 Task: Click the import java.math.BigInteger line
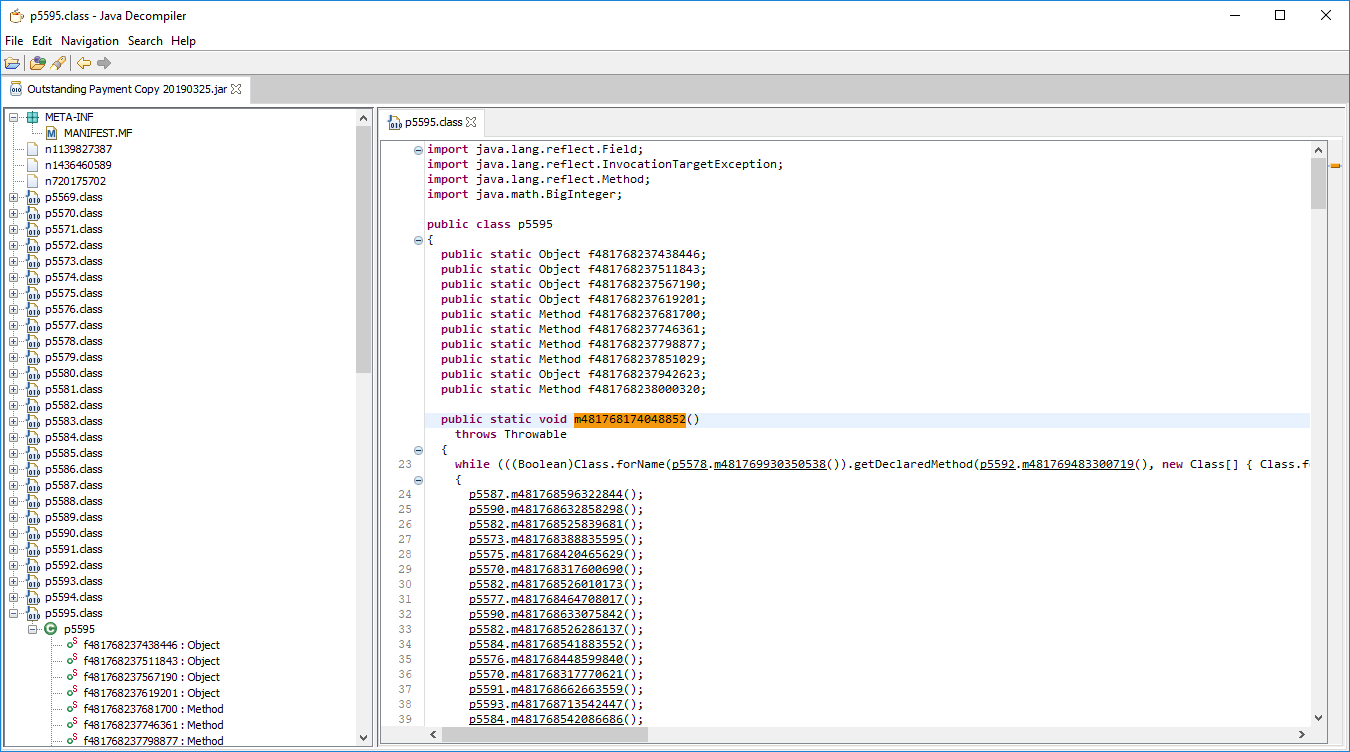pos(525,194)
